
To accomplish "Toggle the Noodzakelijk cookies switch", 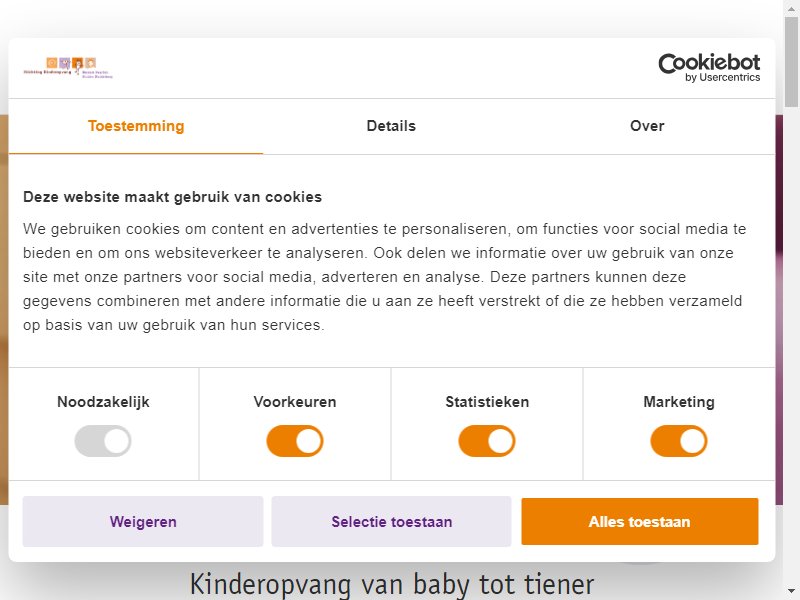I will coord(103,441).
